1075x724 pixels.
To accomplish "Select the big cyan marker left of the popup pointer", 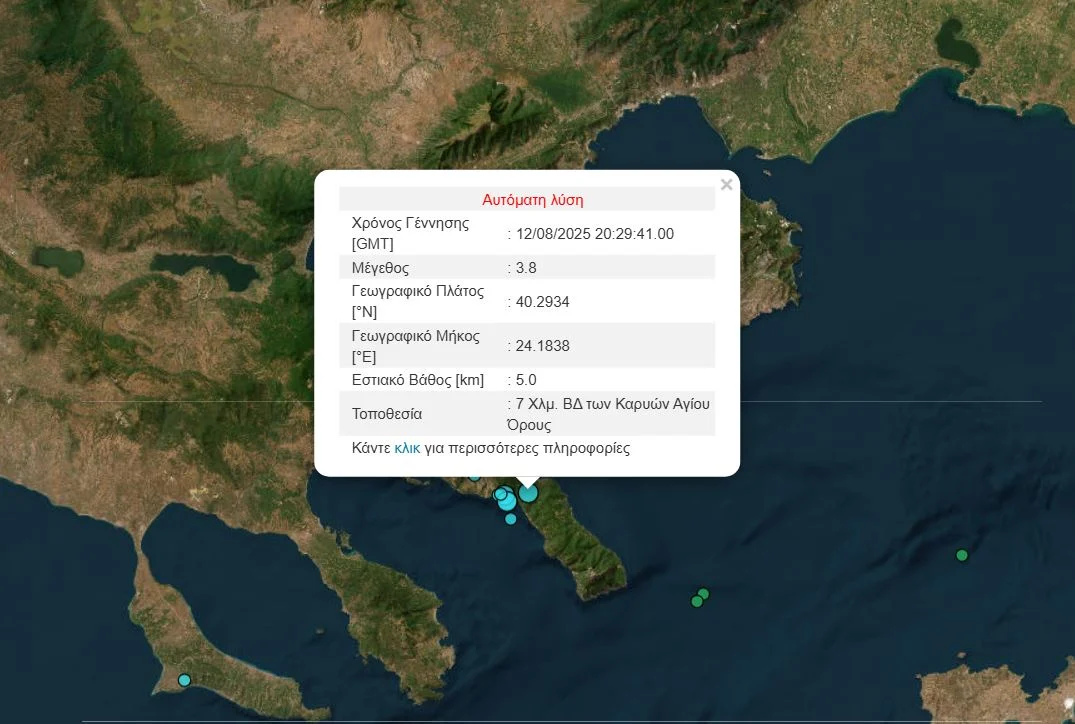I will pyautogui.click(x=507, y=501).
